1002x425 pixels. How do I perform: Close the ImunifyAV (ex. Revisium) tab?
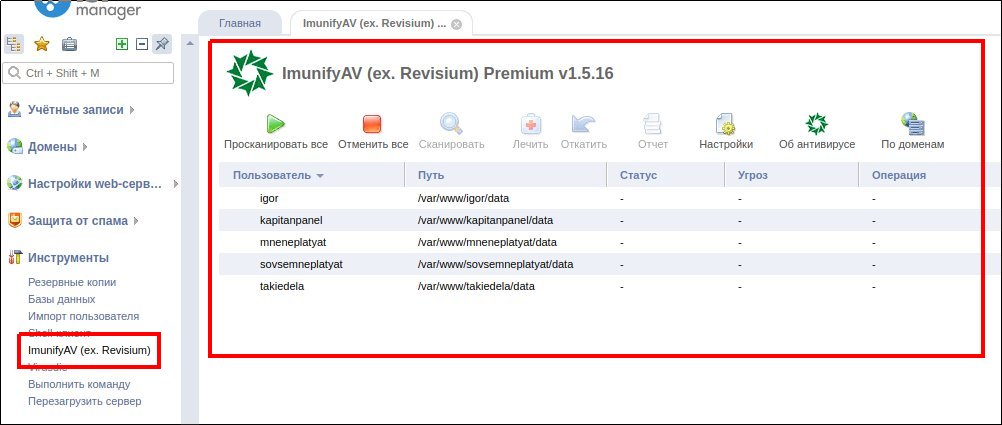pyautogui.click(x=456, y=24)
